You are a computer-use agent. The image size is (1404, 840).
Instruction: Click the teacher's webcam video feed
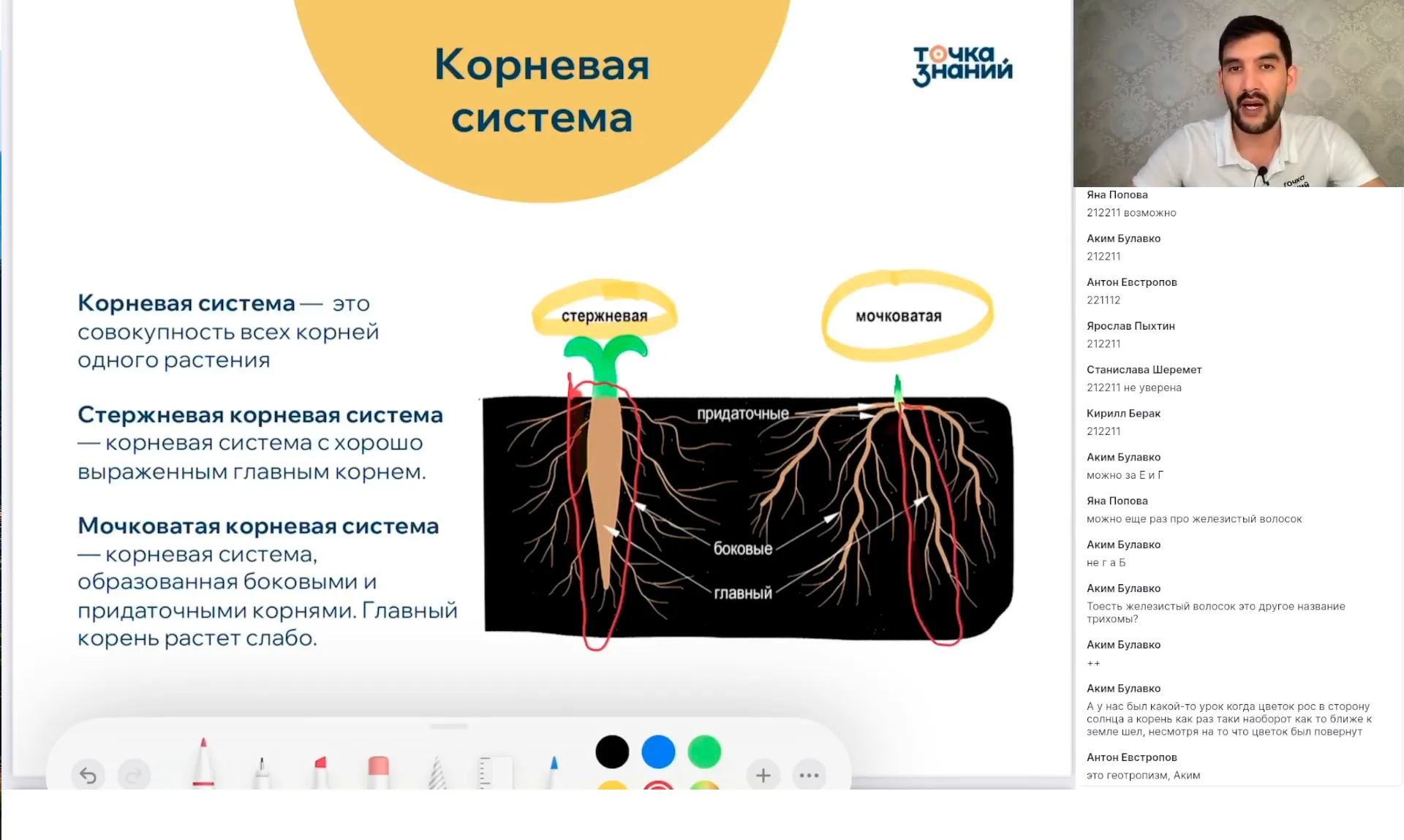pos(1238,94)
